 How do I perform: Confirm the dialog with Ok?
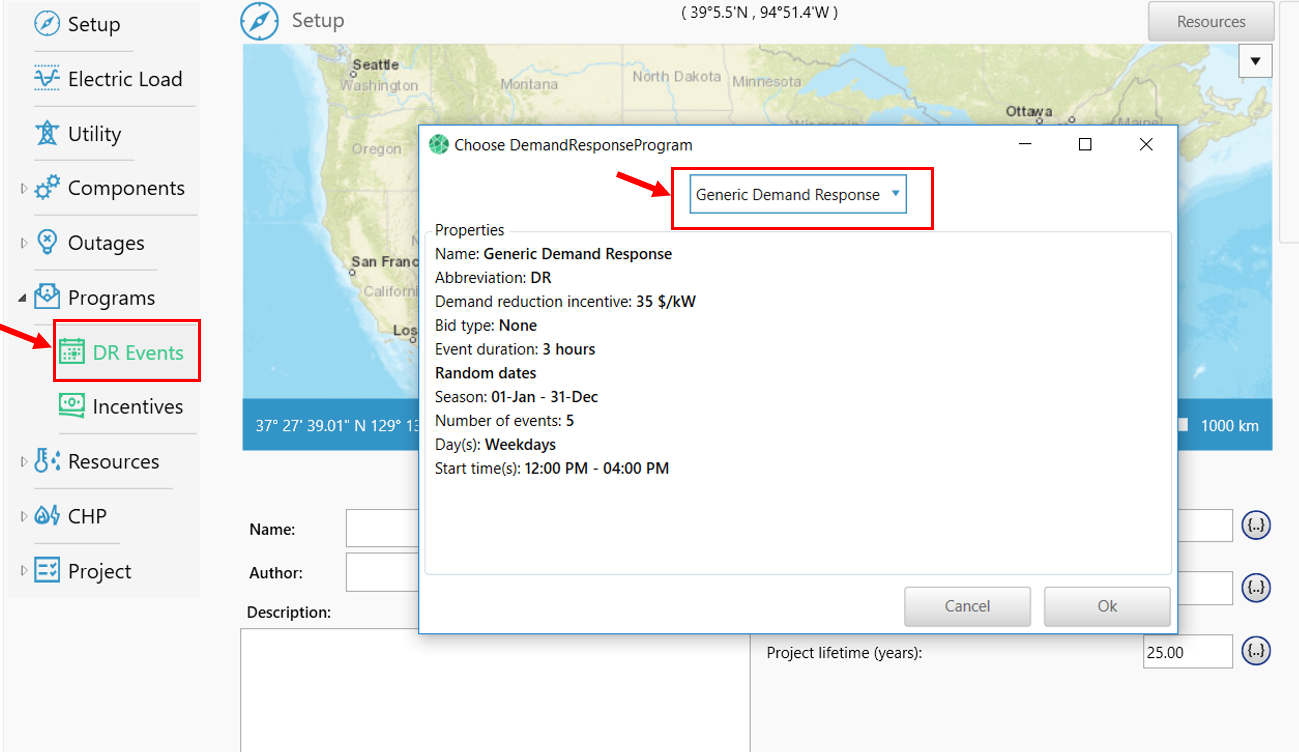(x=1107, y=606)
